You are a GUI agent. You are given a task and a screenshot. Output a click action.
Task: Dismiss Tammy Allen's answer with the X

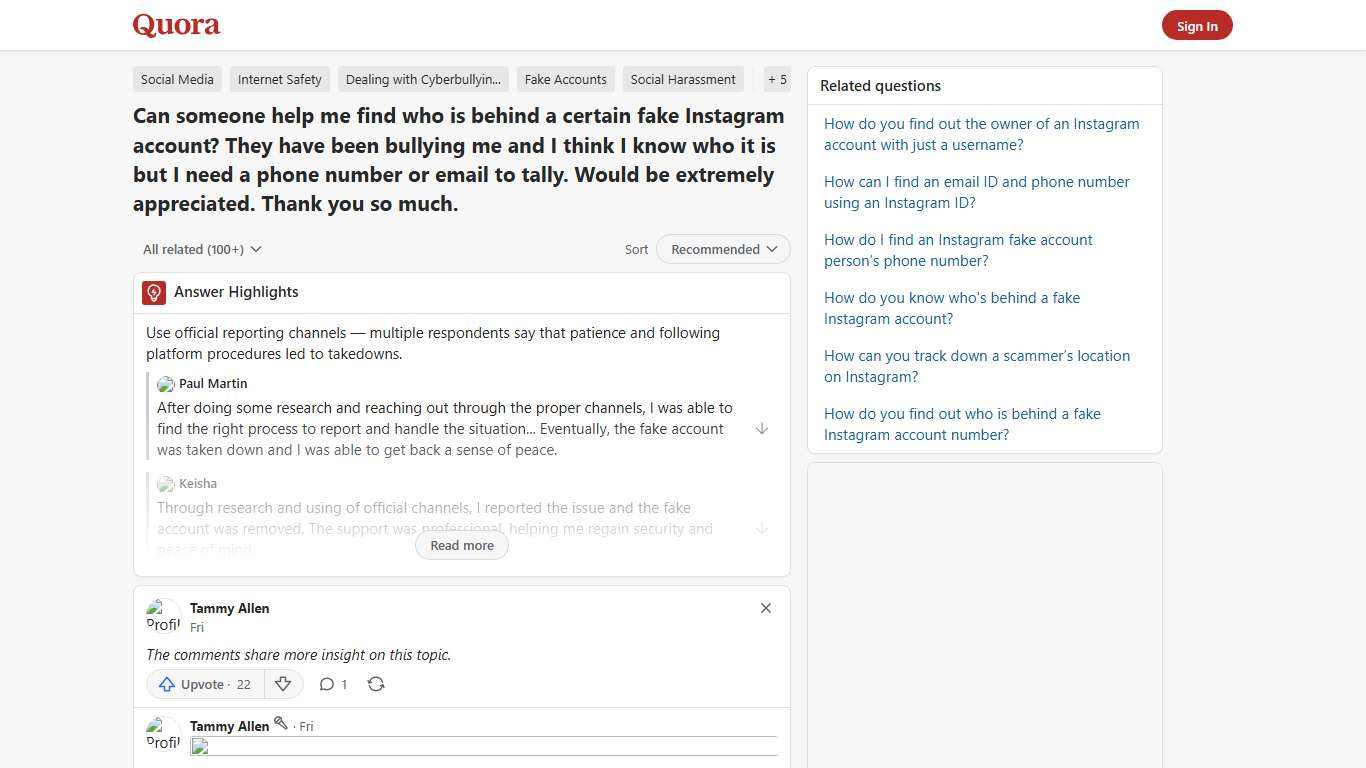(766, 608)
